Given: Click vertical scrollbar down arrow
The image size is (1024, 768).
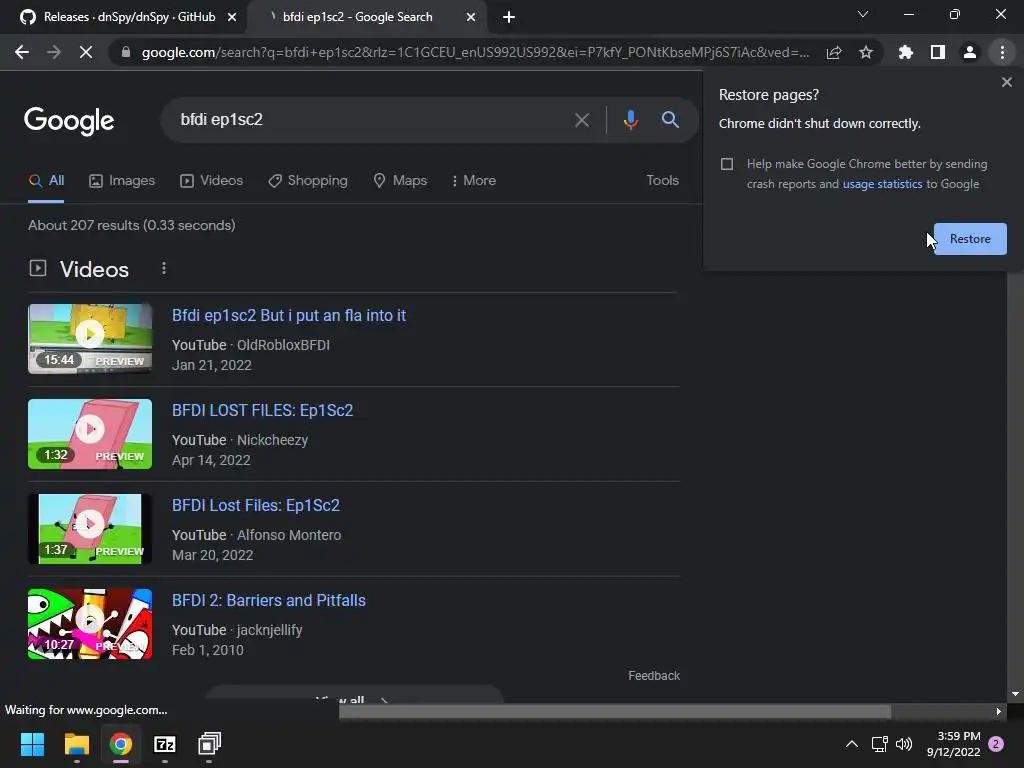Looking at the screenshot, I should [x=1015, y=694].
